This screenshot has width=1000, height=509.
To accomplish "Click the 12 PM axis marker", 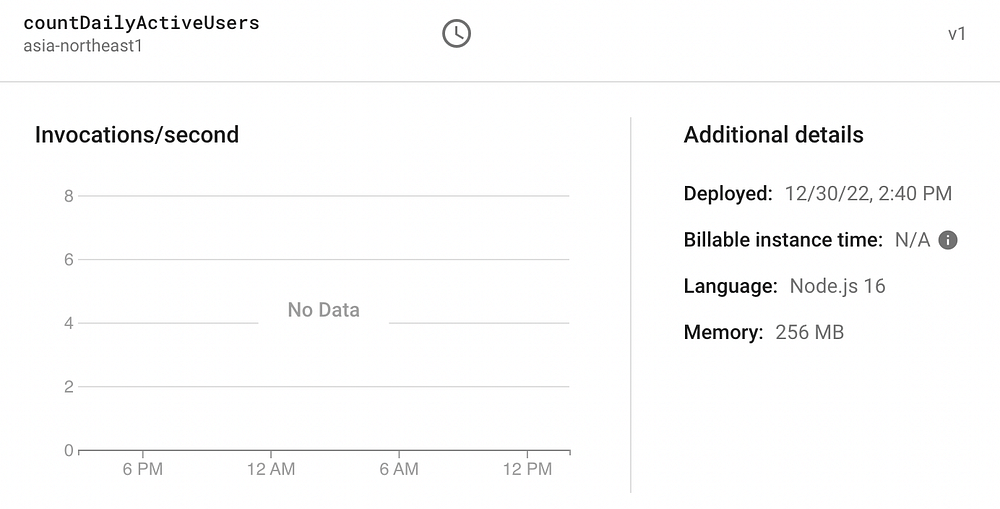I will tap(526, 469).
